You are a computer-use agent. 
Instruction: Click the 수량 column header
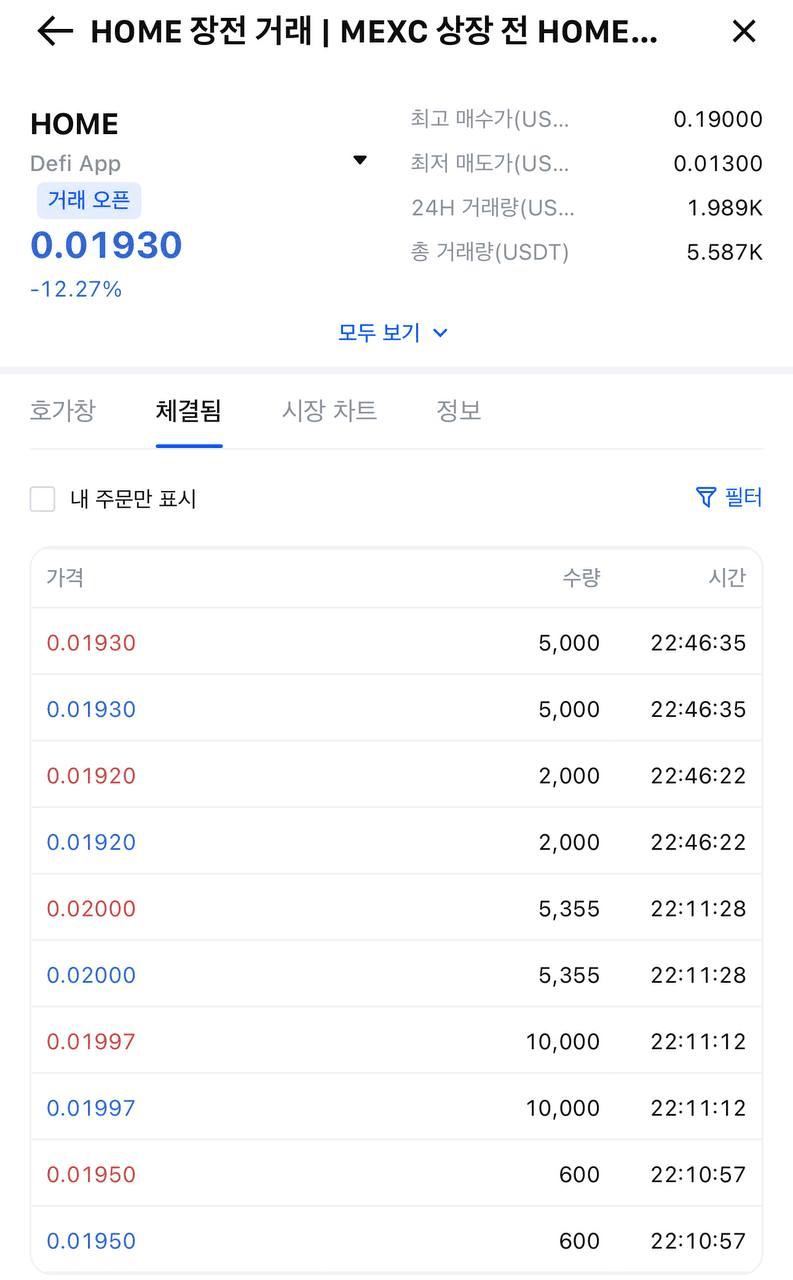point(581,577)
